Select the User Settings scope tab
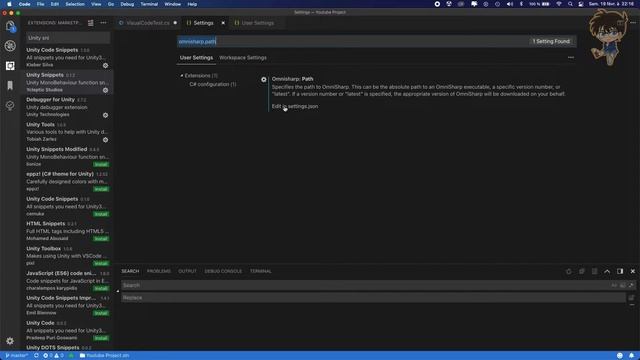The width and height of the screenshot is (640, 360). [196, 58]
